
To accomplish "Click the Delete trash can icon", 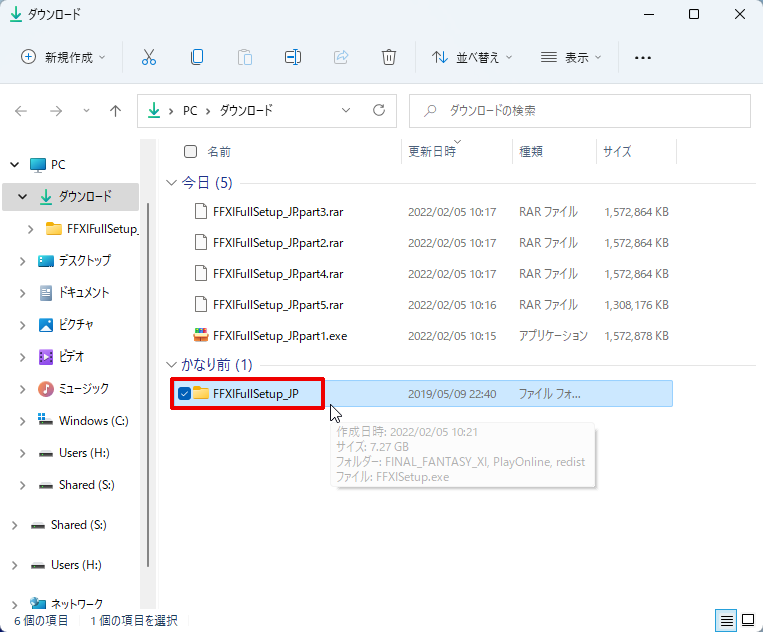I will (388, 57).
